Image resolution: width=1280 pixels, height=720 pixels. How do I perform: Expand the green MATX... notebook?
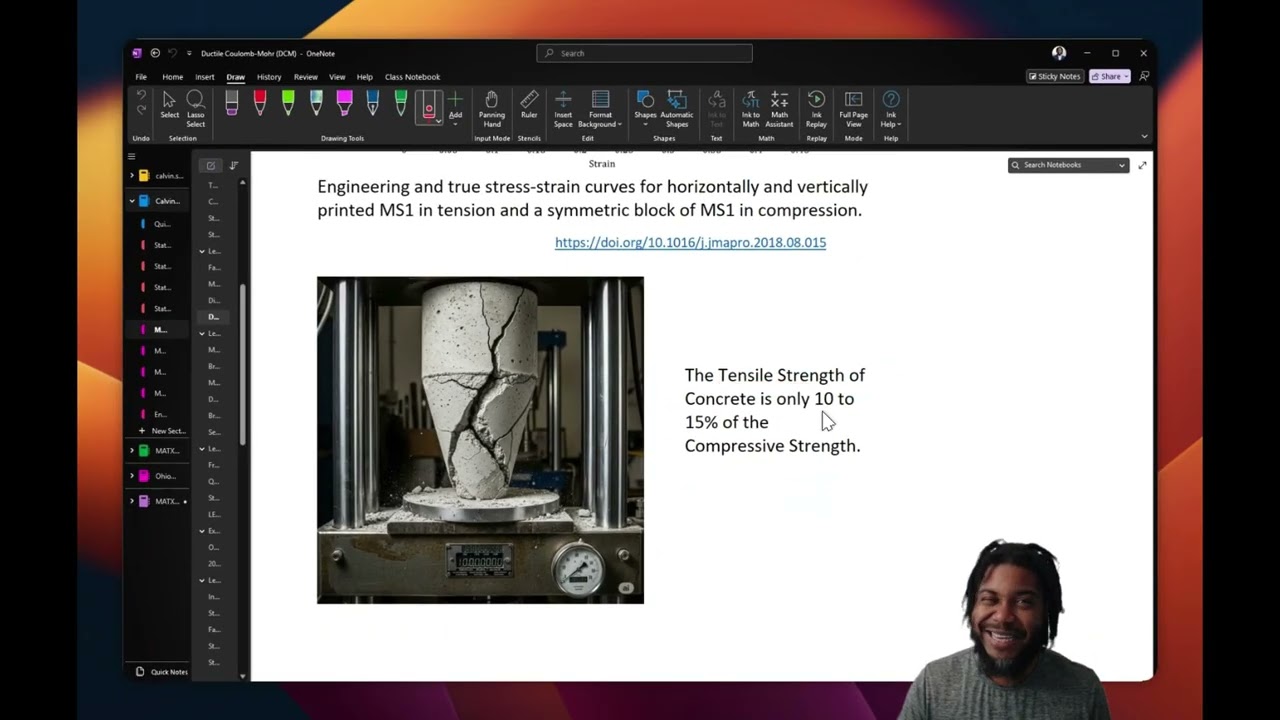coord(131,451)
